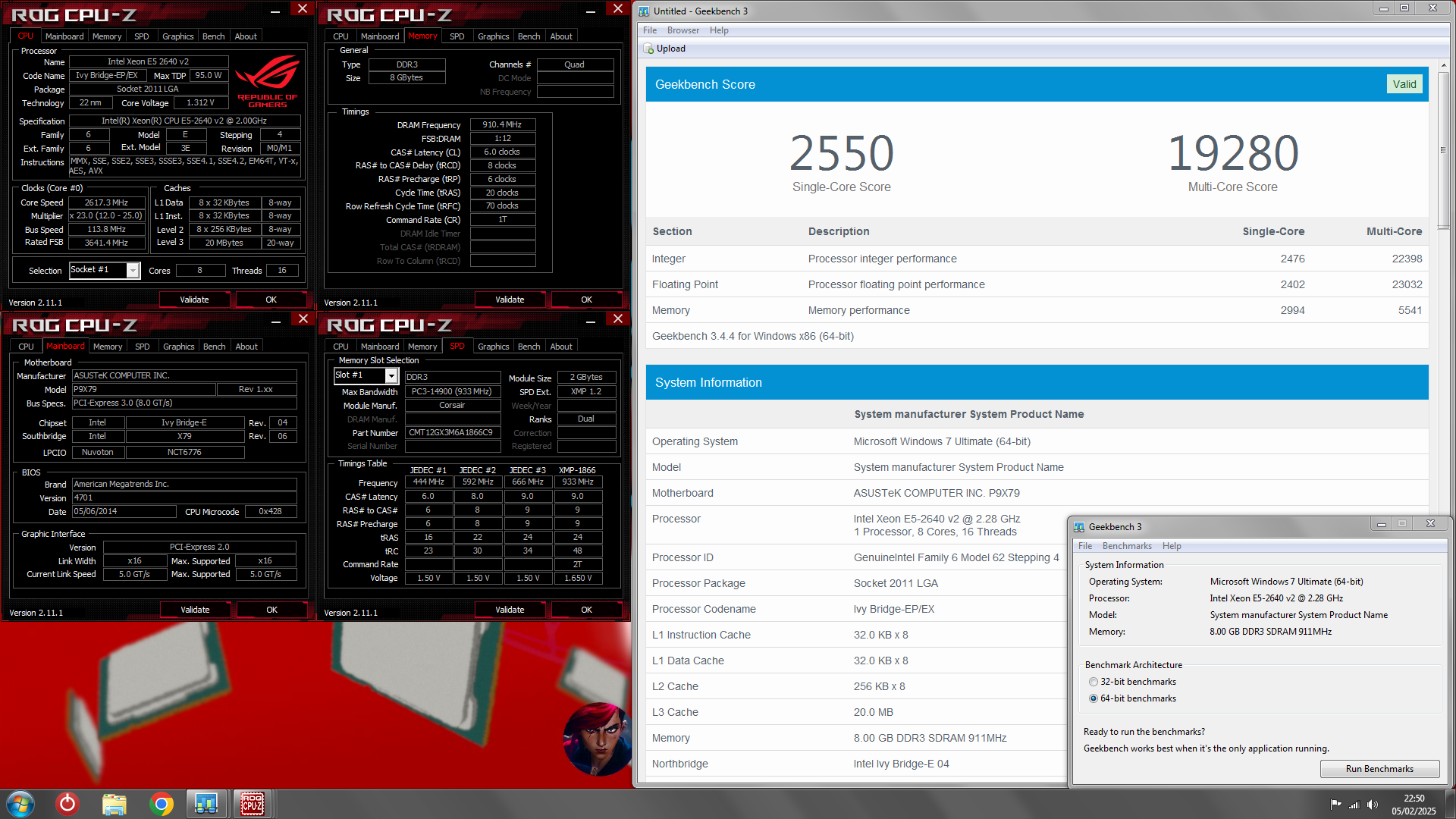The image size is (1456, 819).
Task: Open Help menu in Untitled Geekbench window
Action: pos(719,30)
